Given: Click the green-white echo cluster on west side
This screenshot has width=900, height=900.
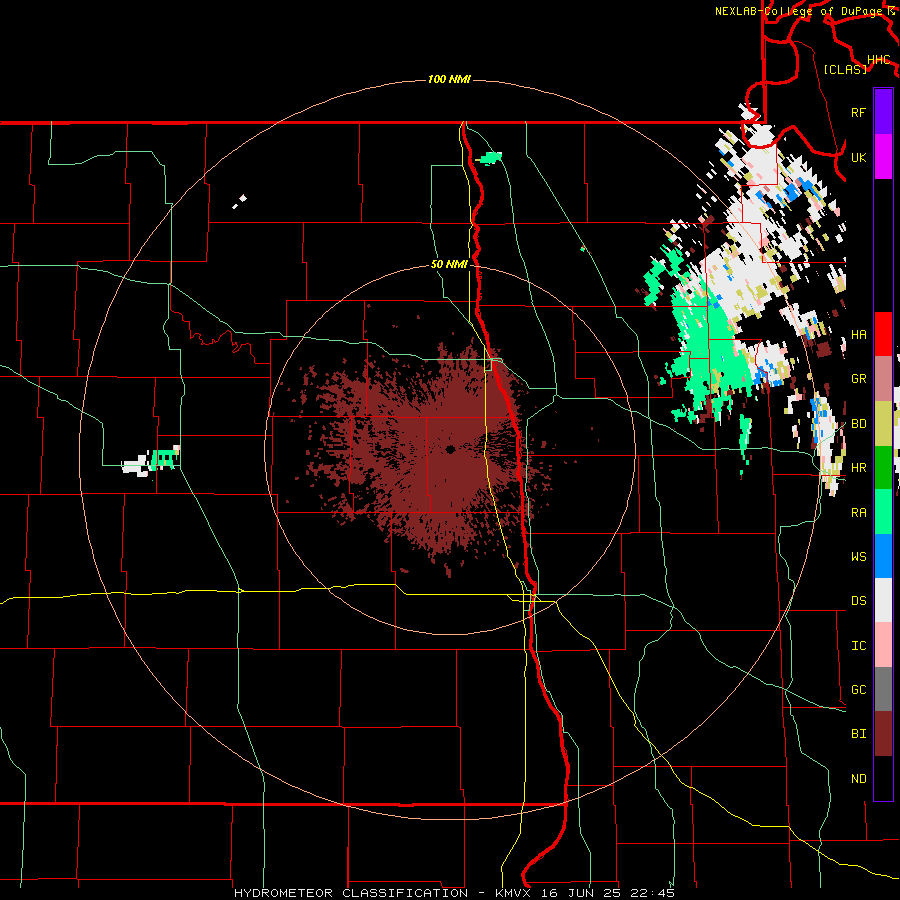Looking at the screenshot, I should coord(152,460).
